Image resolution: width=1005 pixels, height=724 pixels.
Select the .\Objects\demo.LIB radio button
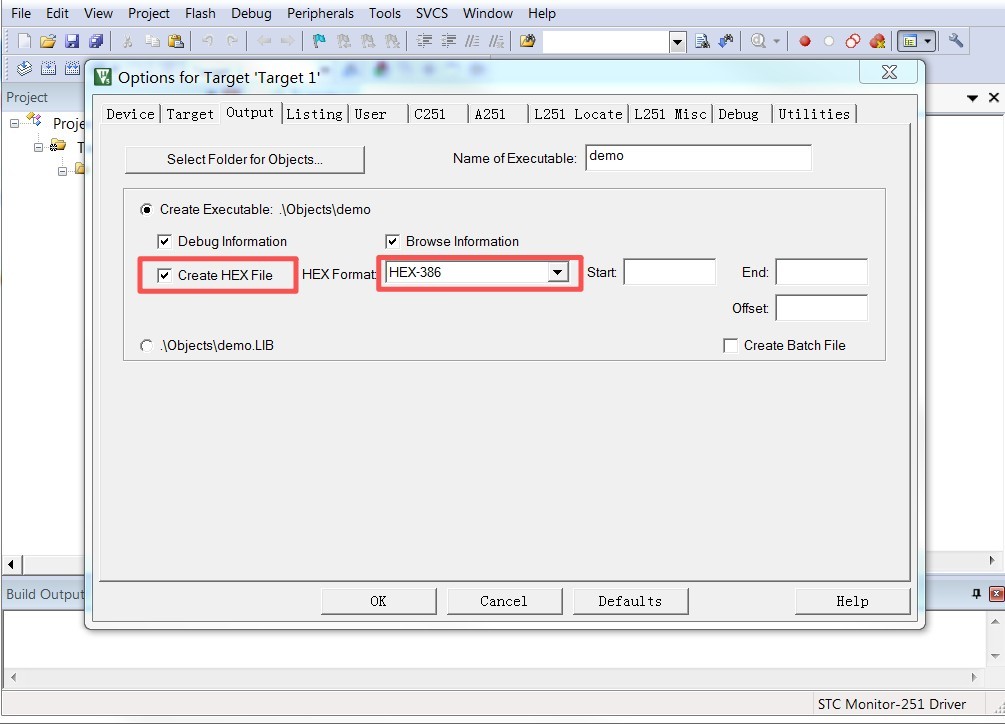[x=147, y=345]
